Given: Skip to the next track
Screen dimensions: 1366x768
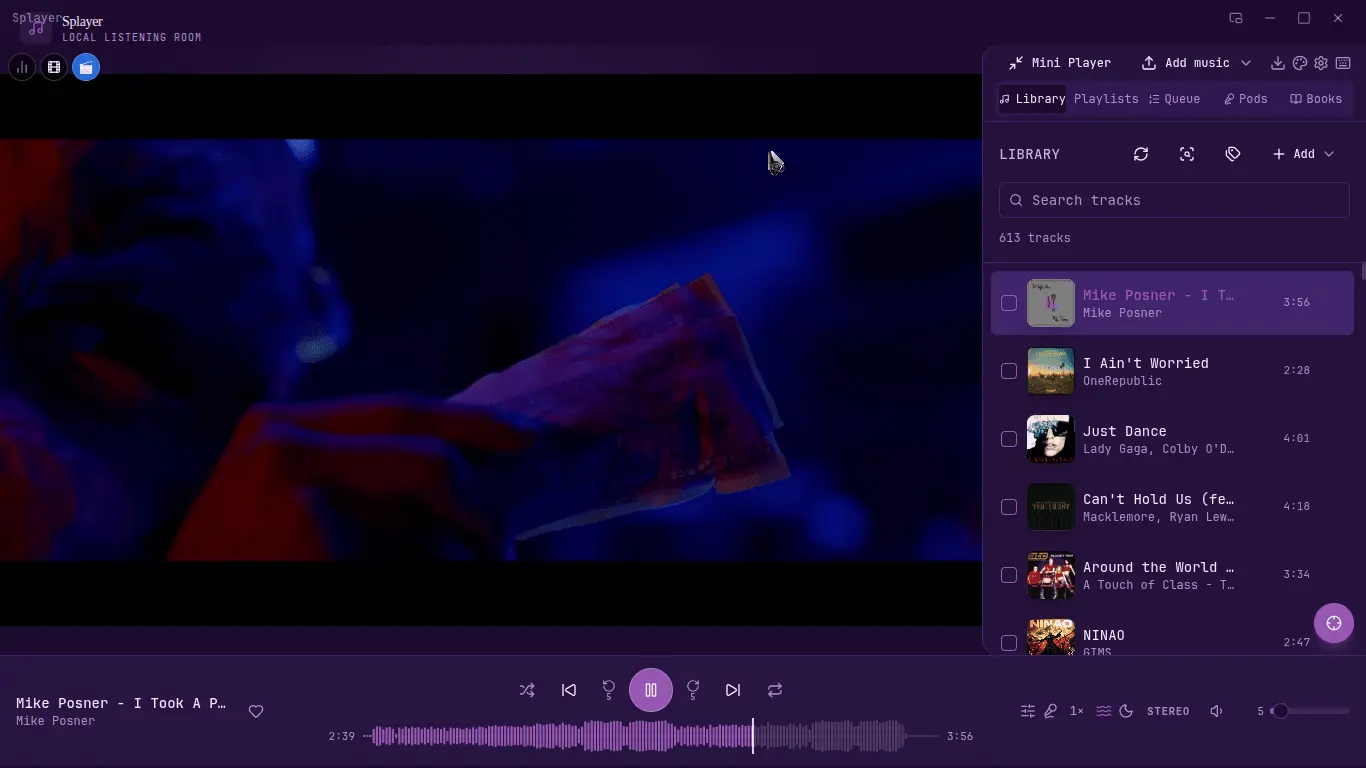Looking at the screenshot, I should click(733, 690).
